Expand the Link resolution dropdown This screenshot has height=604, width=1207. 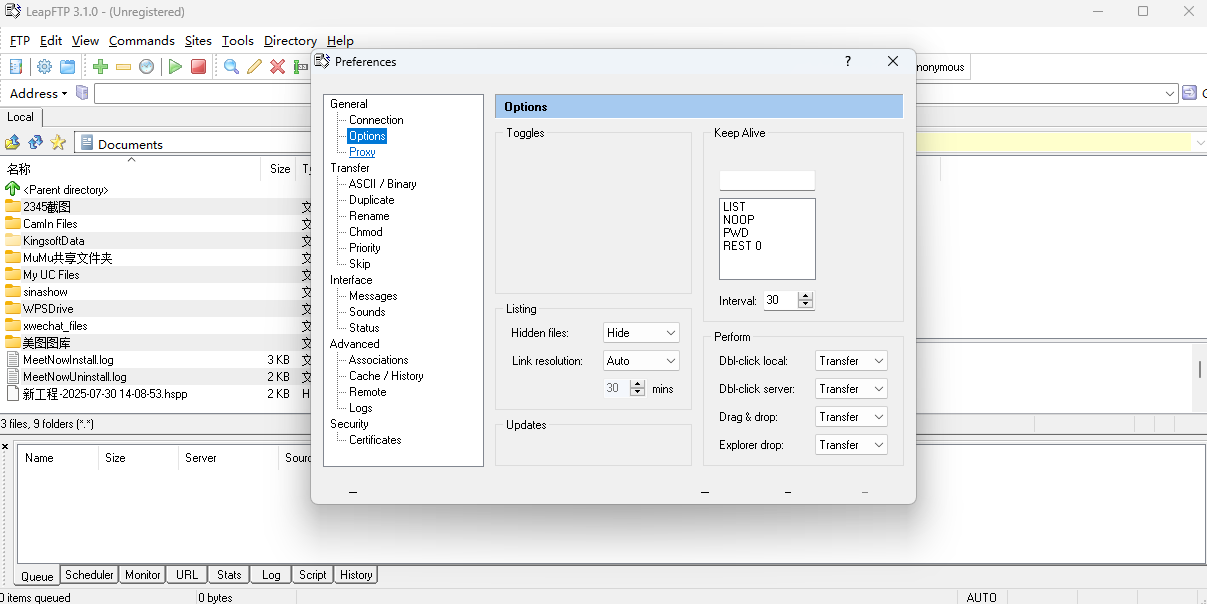coord(641,361)
